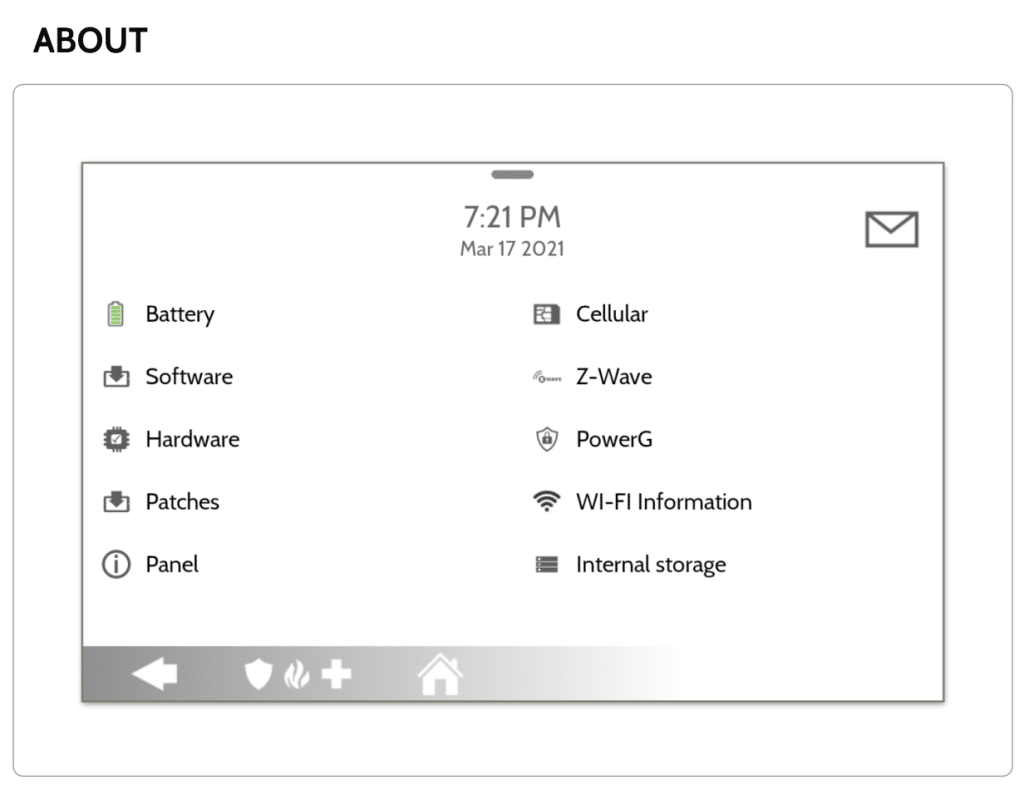Expand the PowerG information entry
Screen dimensions: 1024x790
pyautogui.click(x=614, y=439)
